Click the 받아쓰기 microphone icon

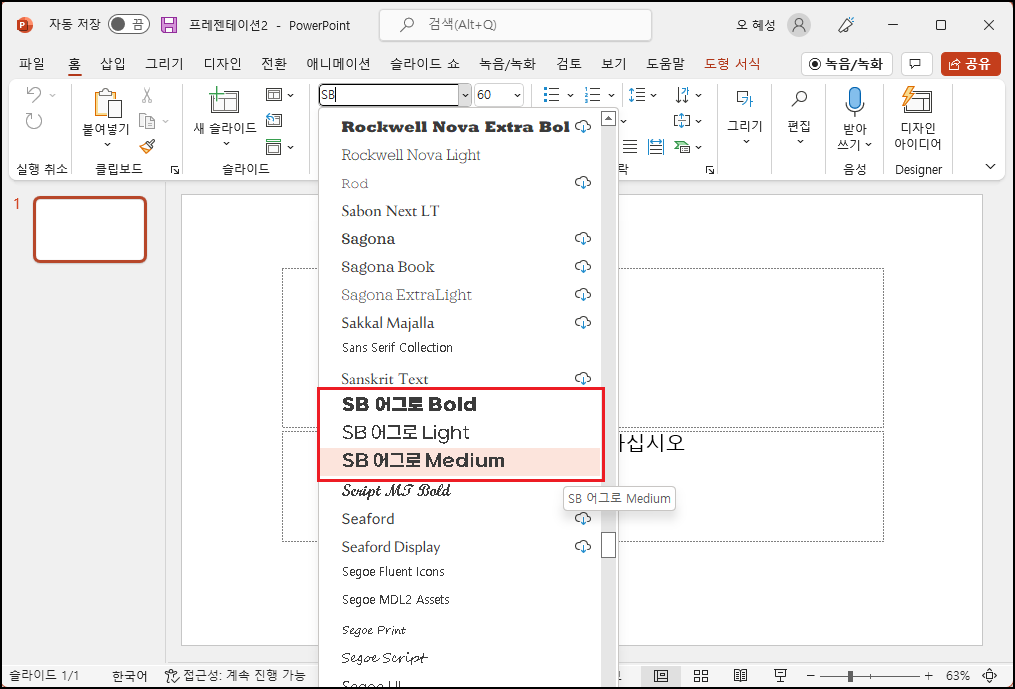click(854, 102)
